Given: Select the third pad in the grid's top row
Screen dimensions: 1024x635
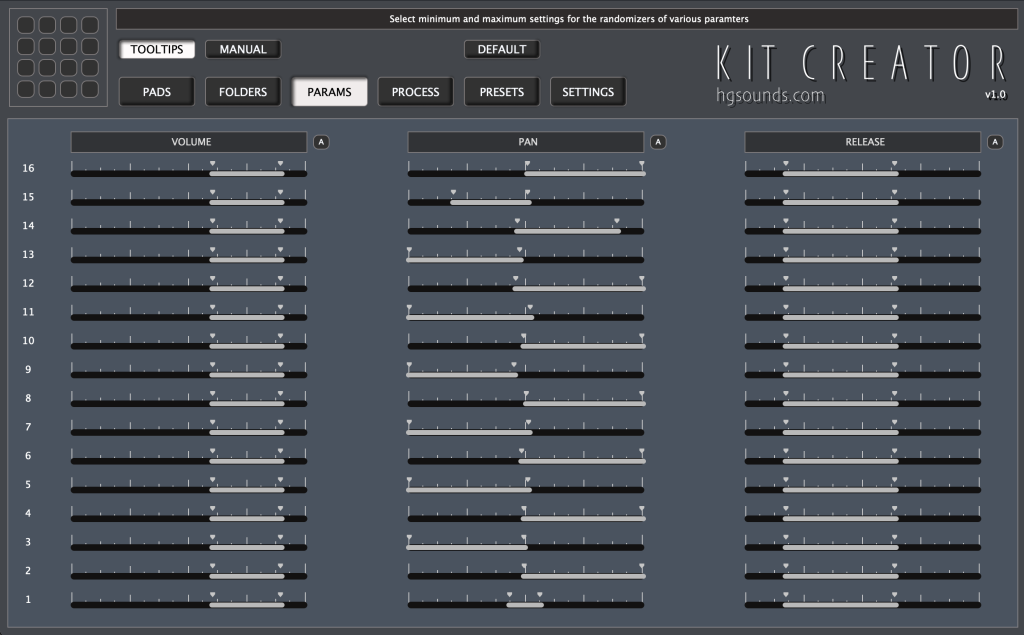Looking at the screenshot, I should 69,25.
